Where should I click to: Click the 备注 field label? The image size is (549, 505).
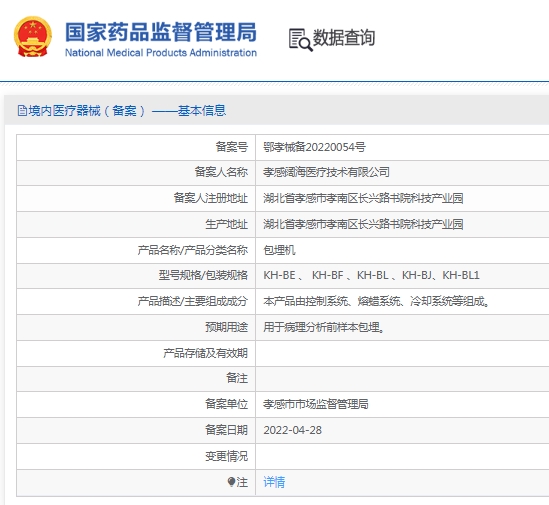point(237,378)
